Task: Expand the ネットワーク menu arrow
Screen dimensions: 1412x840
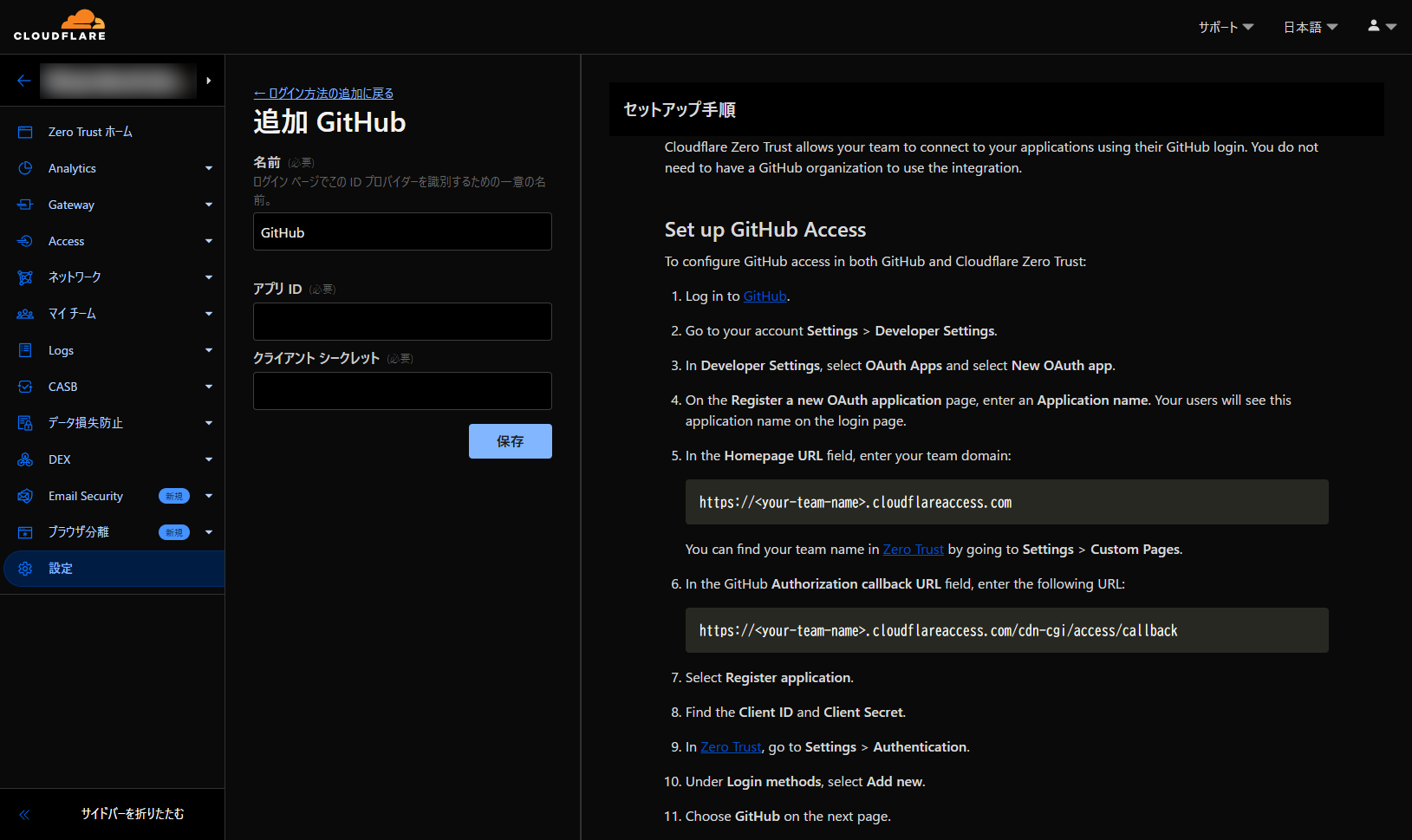Action: (x=209, y=277)
